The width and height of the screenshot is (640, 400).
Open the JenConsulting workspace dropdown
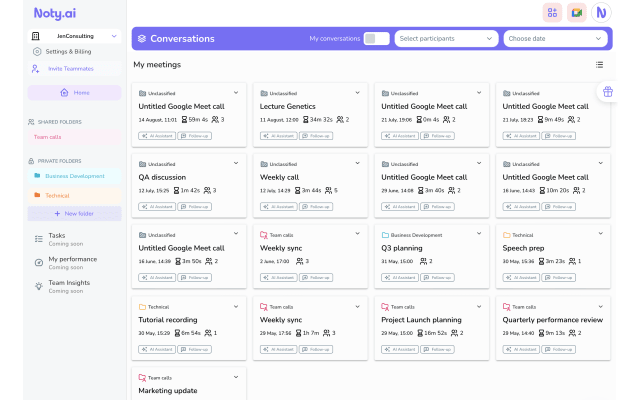pos(74,36)
